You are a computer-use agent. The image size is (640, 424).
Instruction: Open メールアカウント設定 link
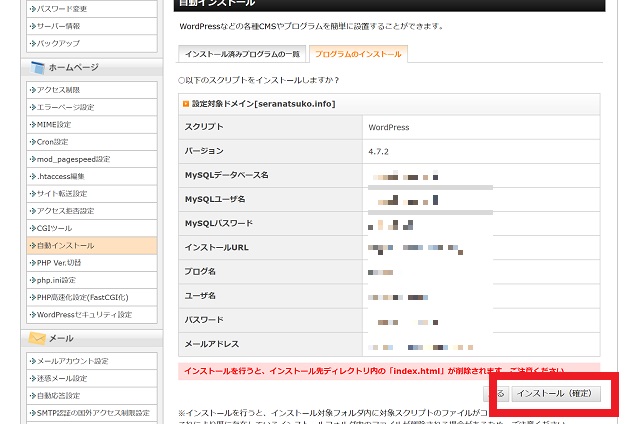(x=92, y=361)
